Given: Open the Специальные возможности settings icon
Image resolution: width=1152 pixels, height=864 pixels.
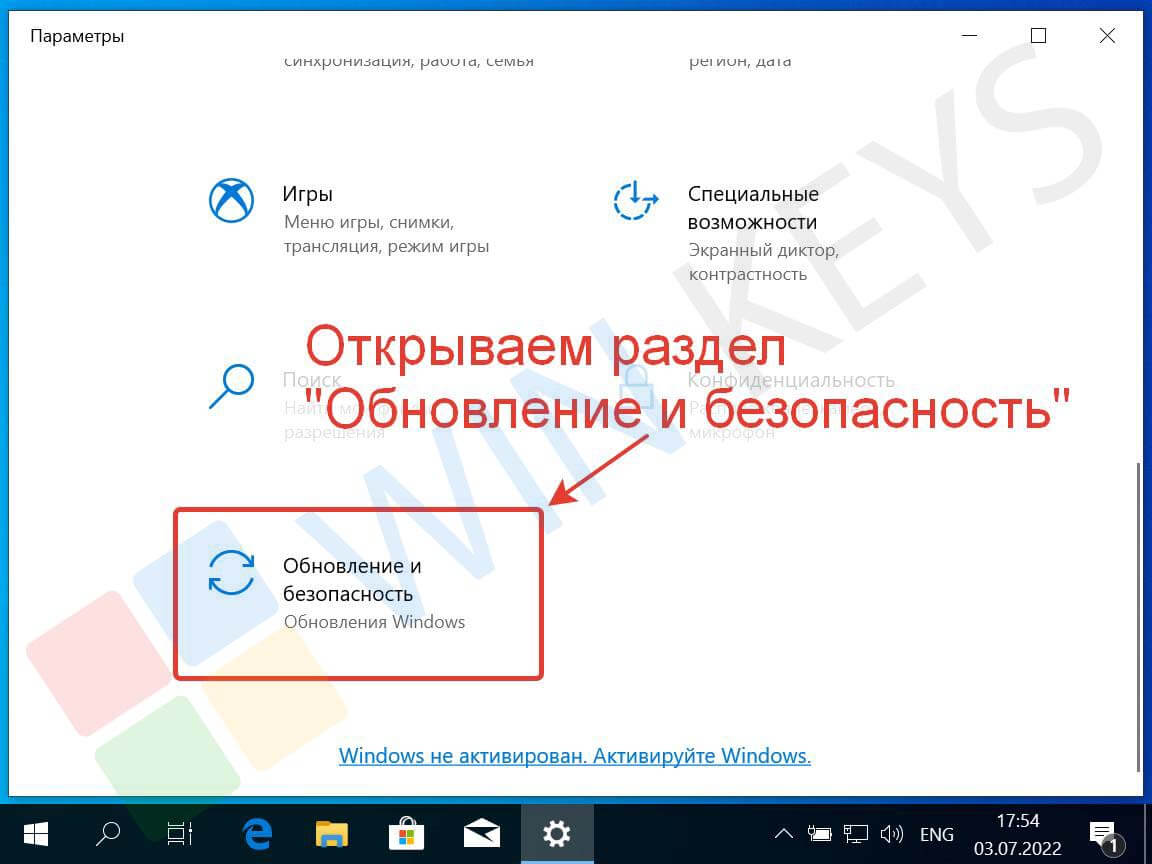Looking at the screenshot, I should pos(635,201).
